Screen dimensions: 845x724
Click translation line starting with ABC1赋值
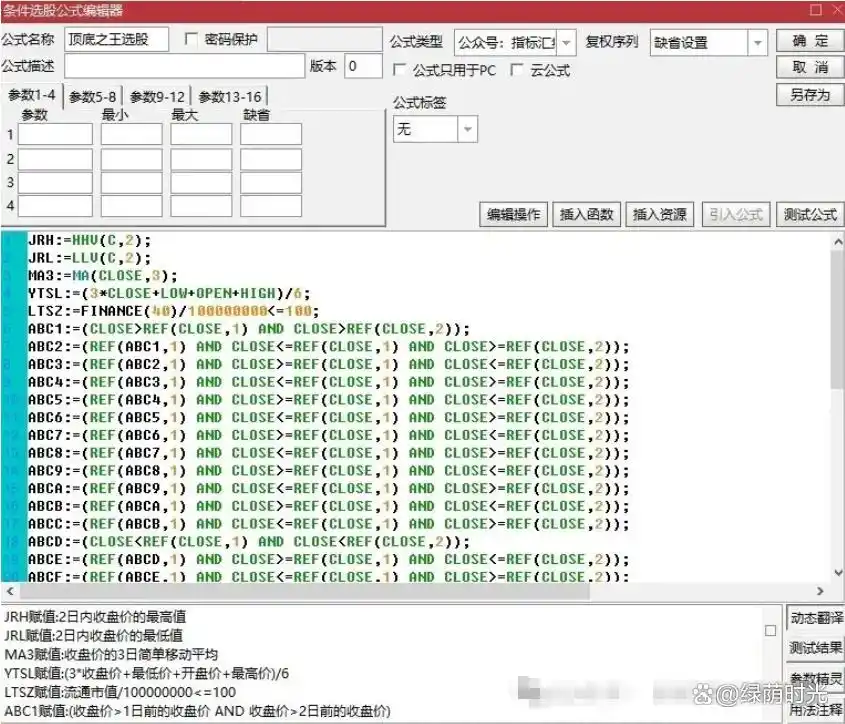coord(197,712)
